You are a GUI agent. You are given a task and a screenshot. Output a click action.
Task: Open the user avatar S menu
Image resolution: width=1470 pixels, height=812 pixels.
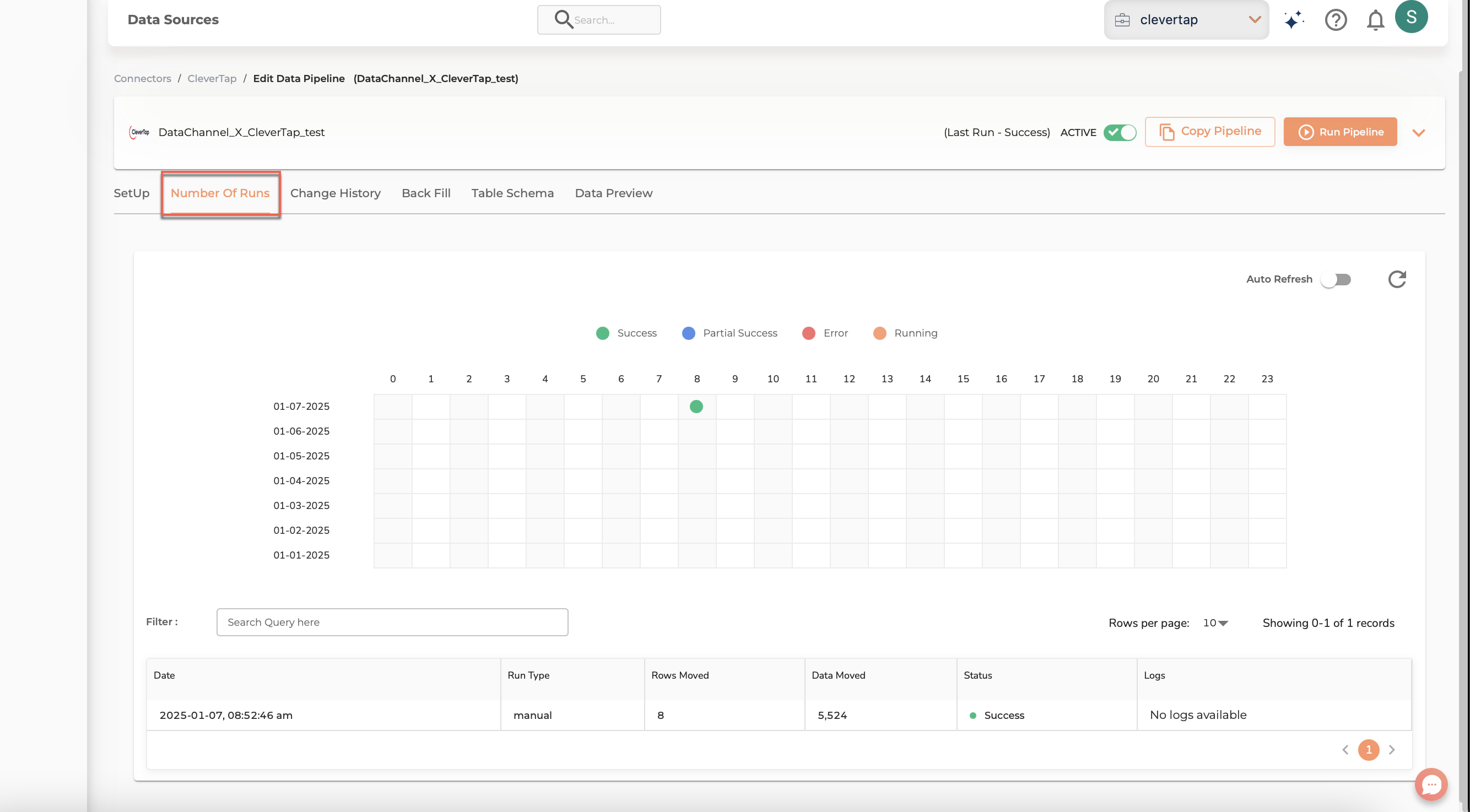point(1411,17)
